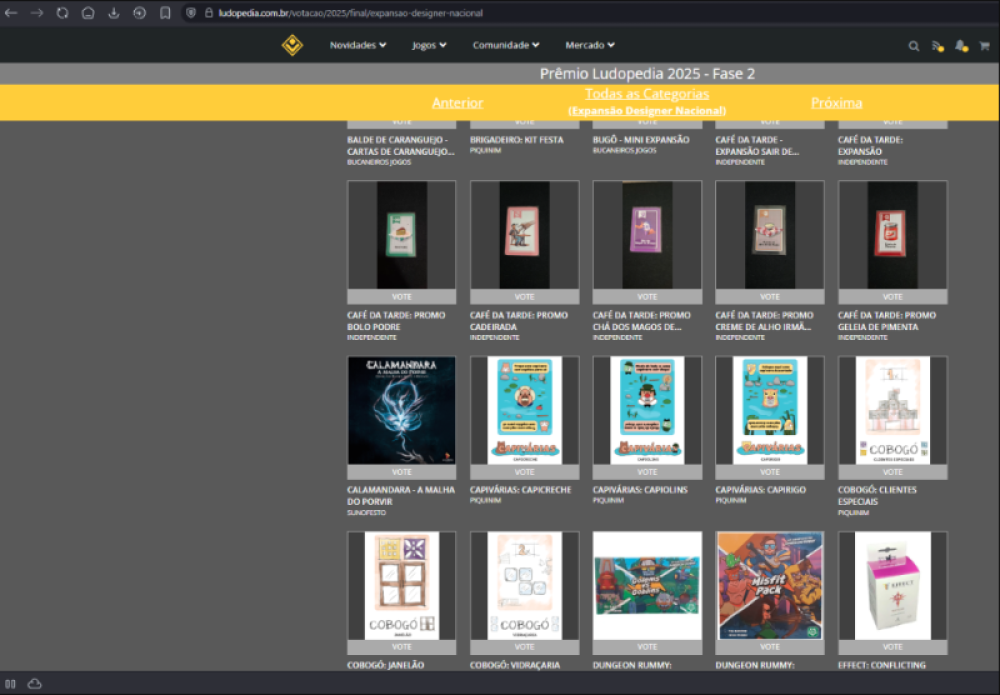
Task: Vote for Calamandara - A Malha do Porvir
Action: pyautogui.click(x=401, y=472)
